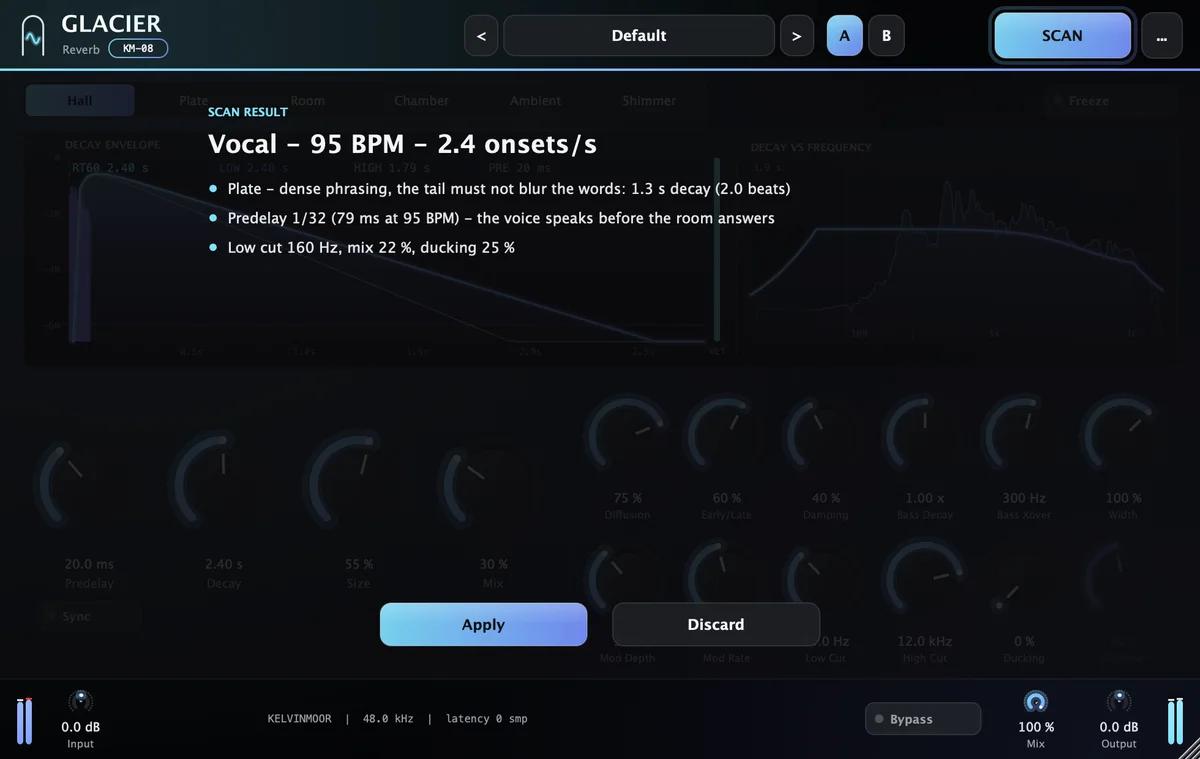The width and height of the screenshot is (1200, 759).
Task: Click the Damping knob
Action: tap(826, 436)
